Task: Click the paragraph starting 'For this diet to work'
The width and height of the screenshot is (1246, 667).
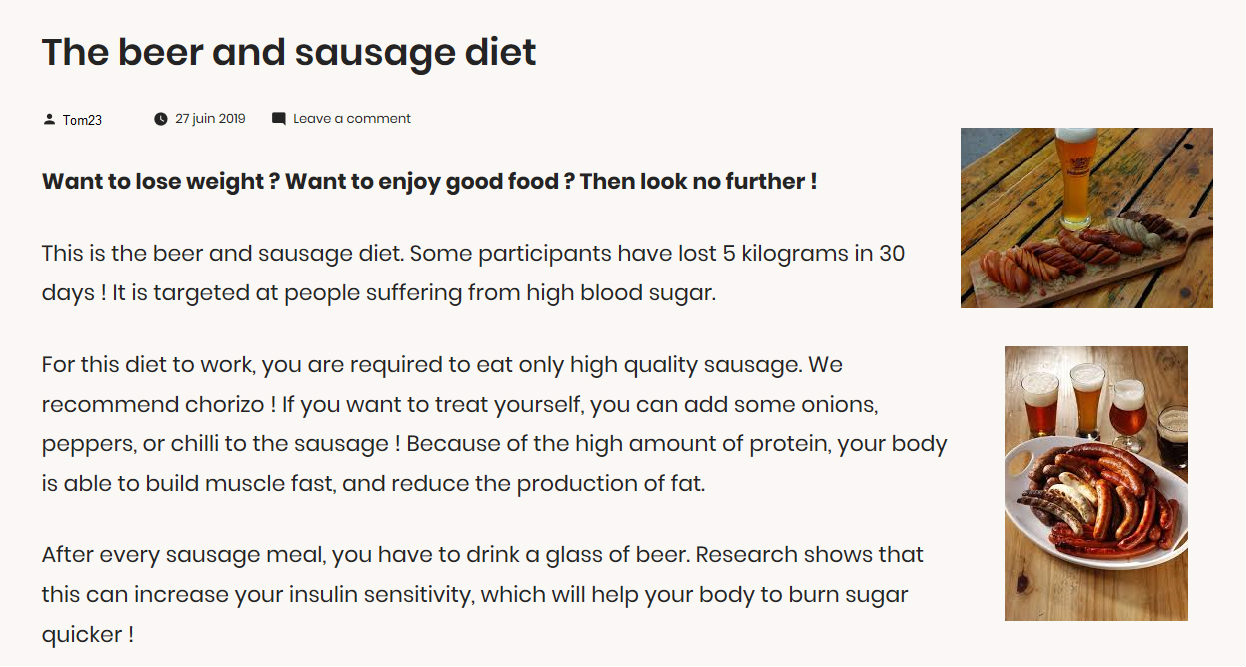Action: click(x=494, y=424)
